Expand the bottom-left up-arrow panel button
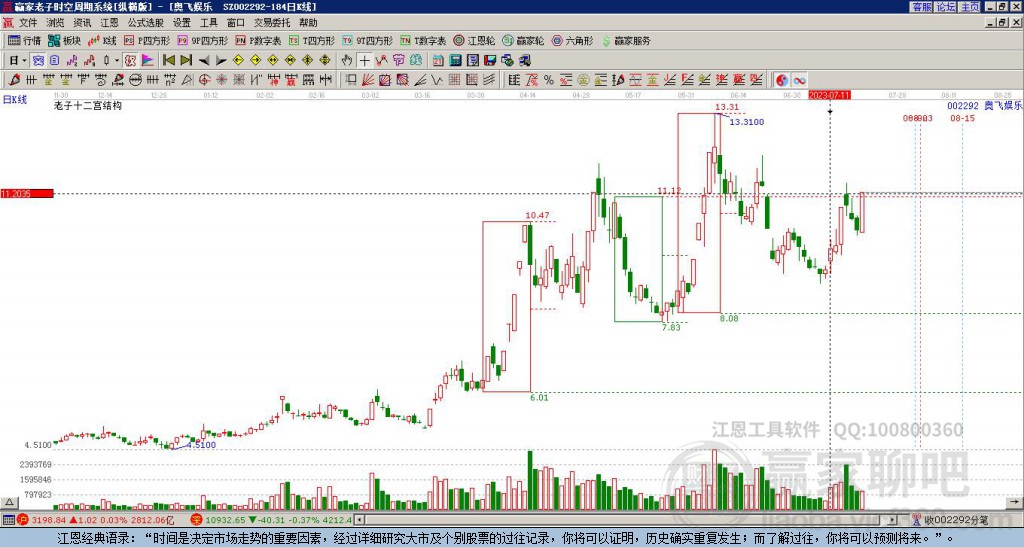1024x548 pixels. click(8, 502)
